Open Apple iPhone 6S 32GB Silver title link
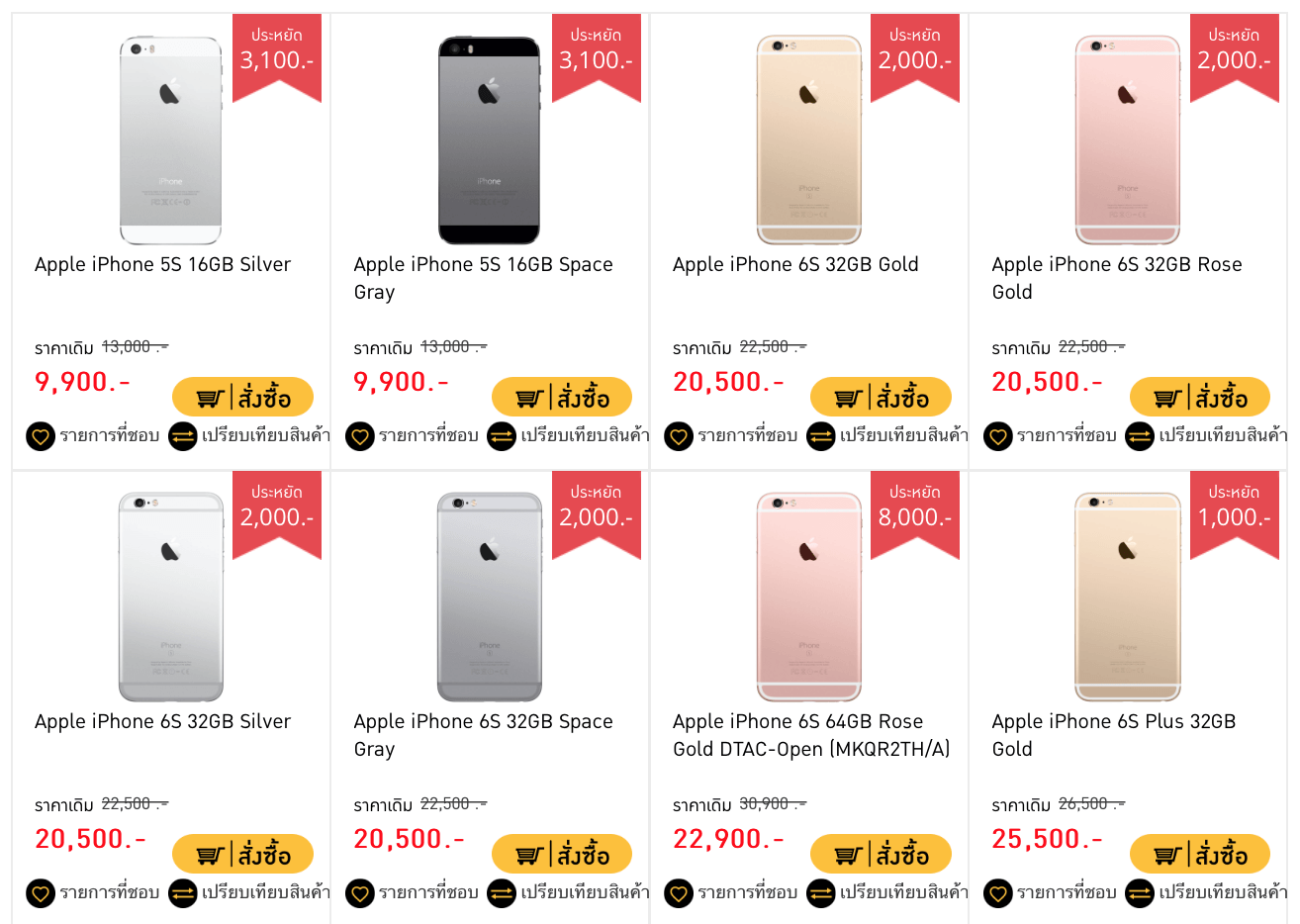 click(x=163, y=721)
